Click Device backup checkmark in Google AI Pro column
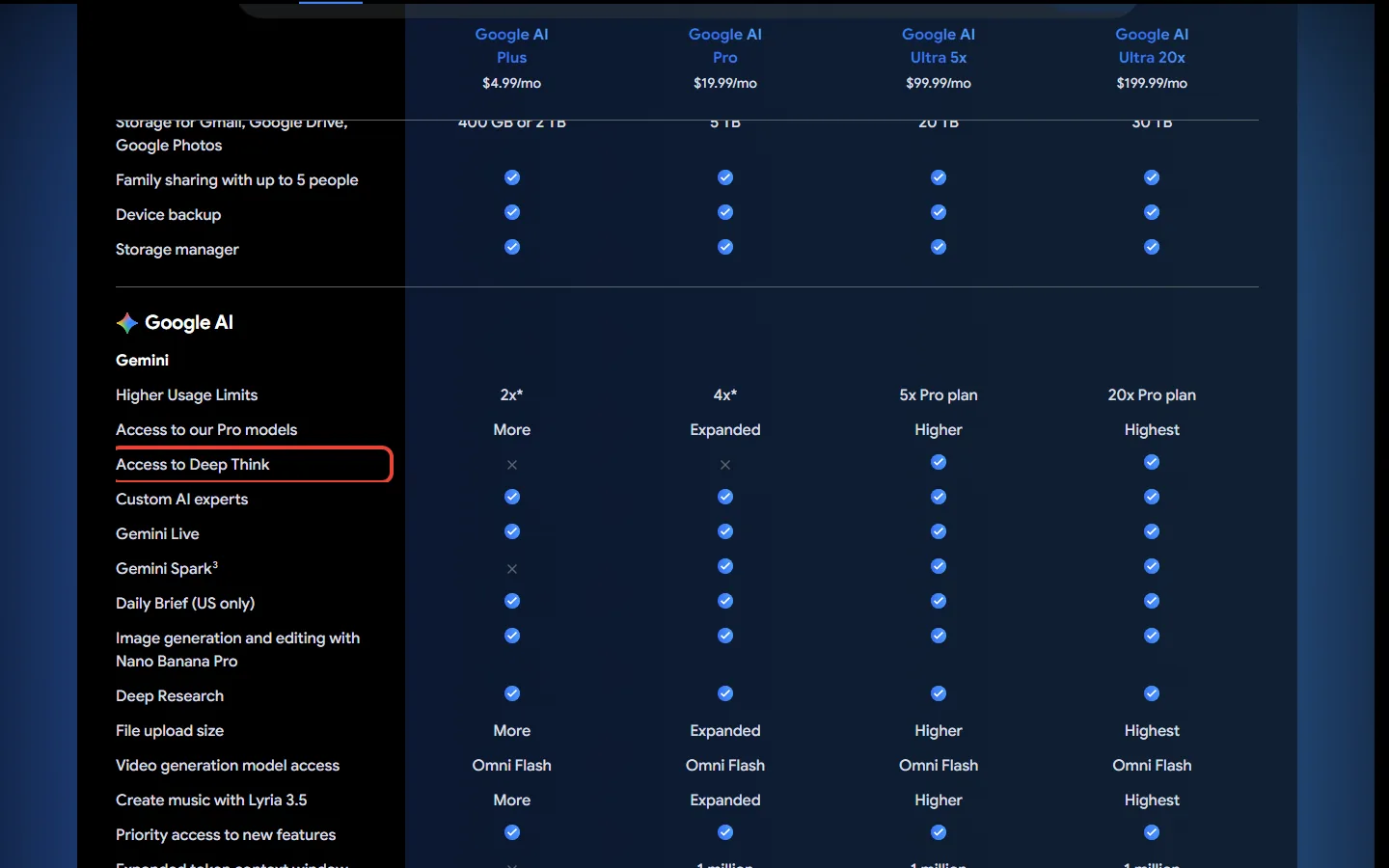 click(x=725, y=212)
